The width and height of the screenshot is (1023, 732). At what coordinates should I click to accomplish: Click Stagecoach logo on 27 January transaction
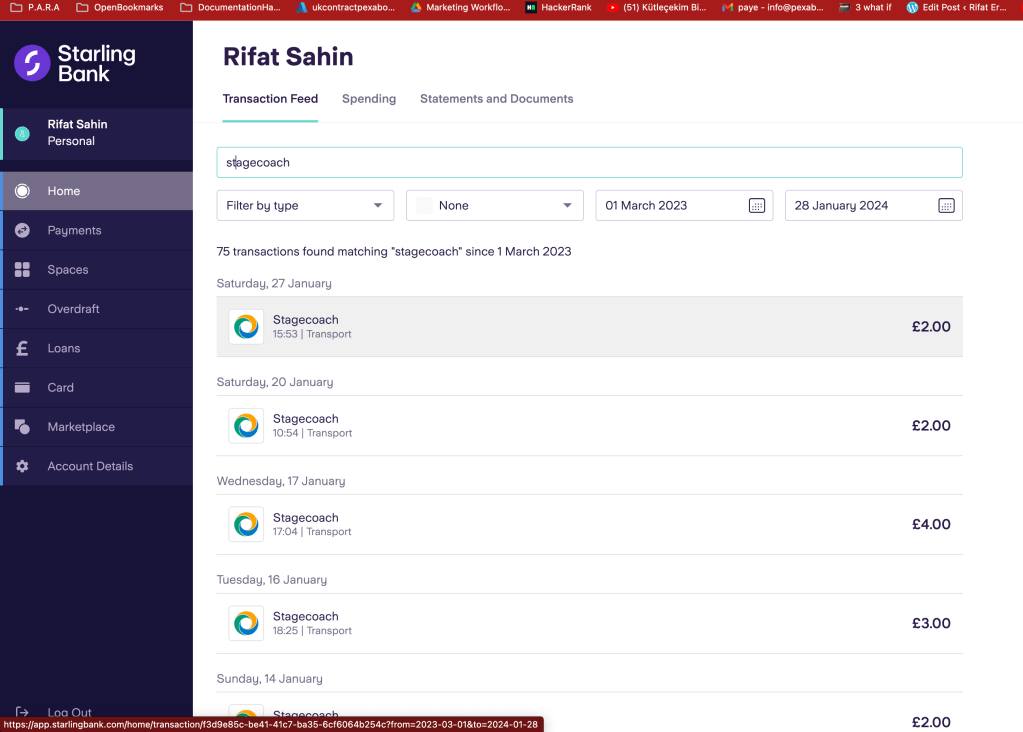coord(246,326)
